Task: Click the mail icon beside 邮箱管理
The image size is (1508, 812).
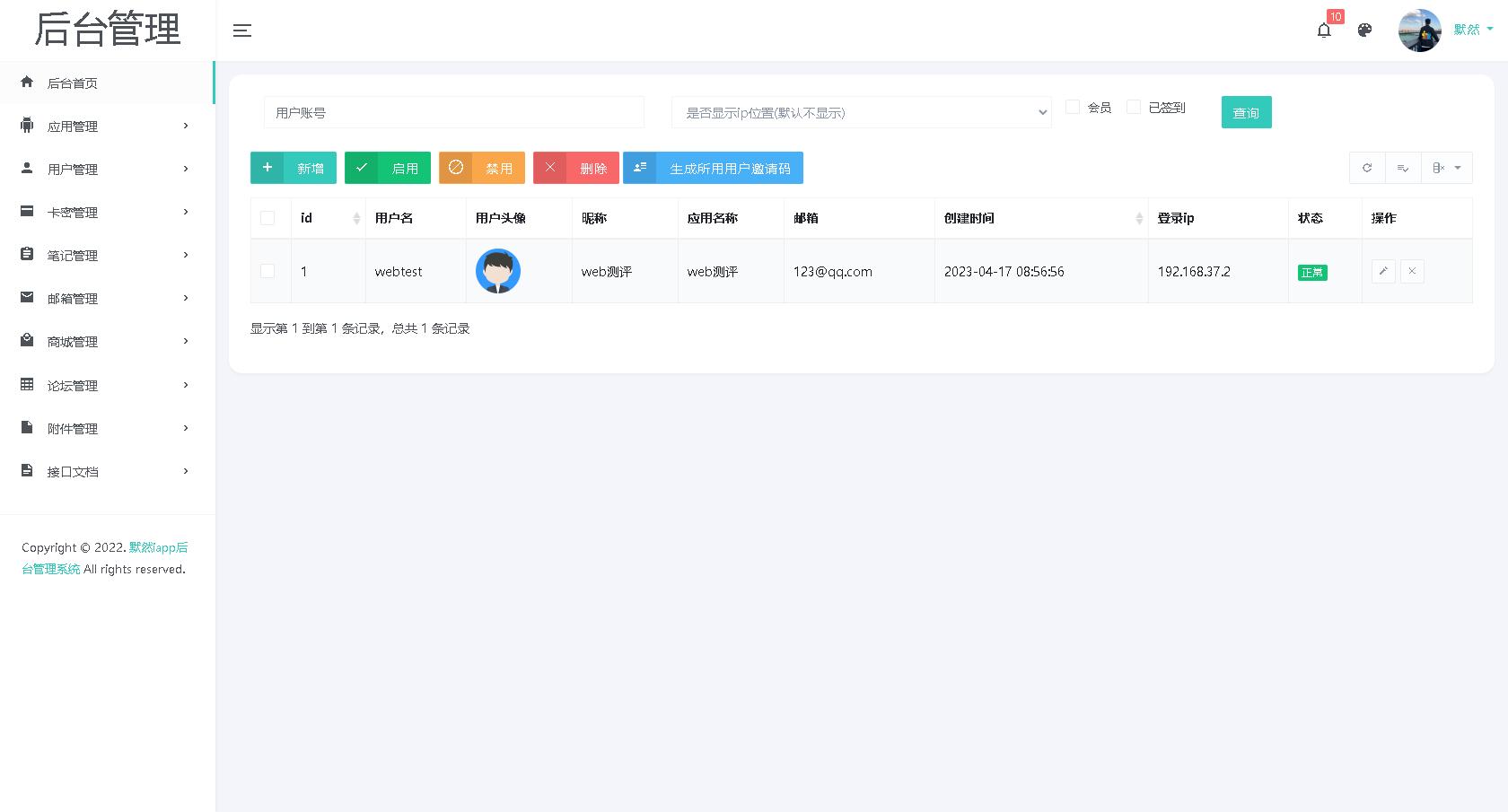Action: click(x=27, y=298)
